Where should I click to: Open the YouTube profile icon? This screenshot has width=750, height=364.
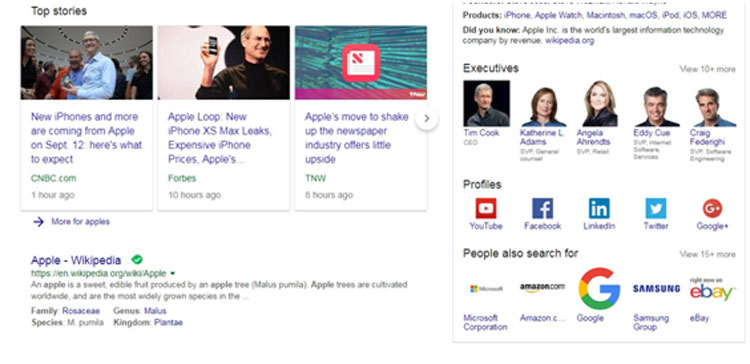pyautogui.click(x=485, y=209)
